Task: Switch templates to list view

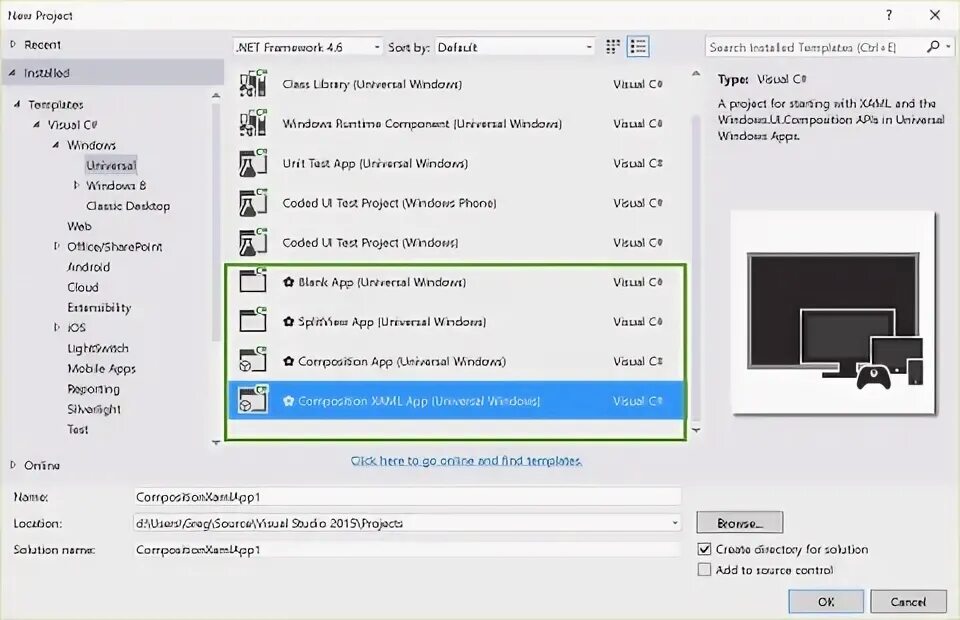Action: click(x=636, y=46)
